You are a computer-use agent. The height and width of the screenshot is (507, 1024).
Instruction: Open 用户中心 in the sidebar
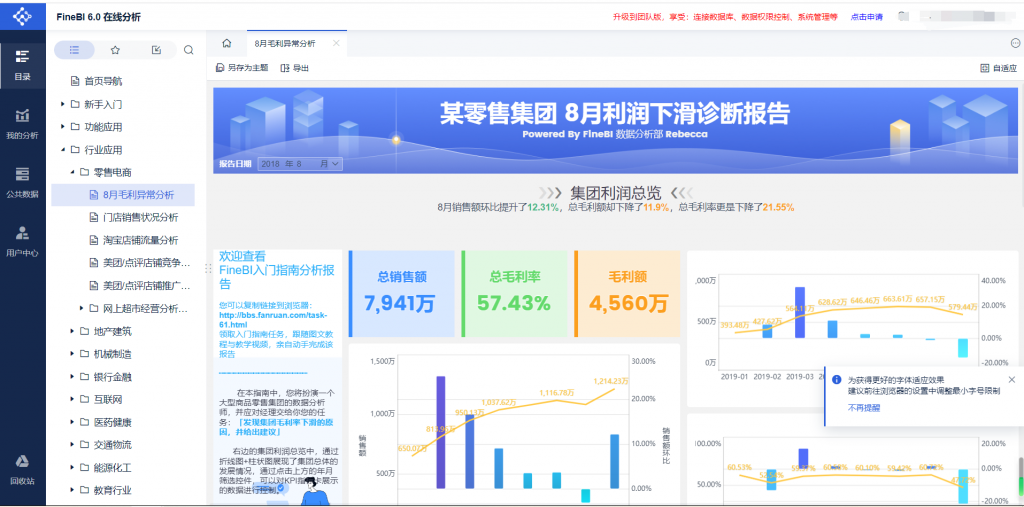pyautogui.click(x=22, y=241)
